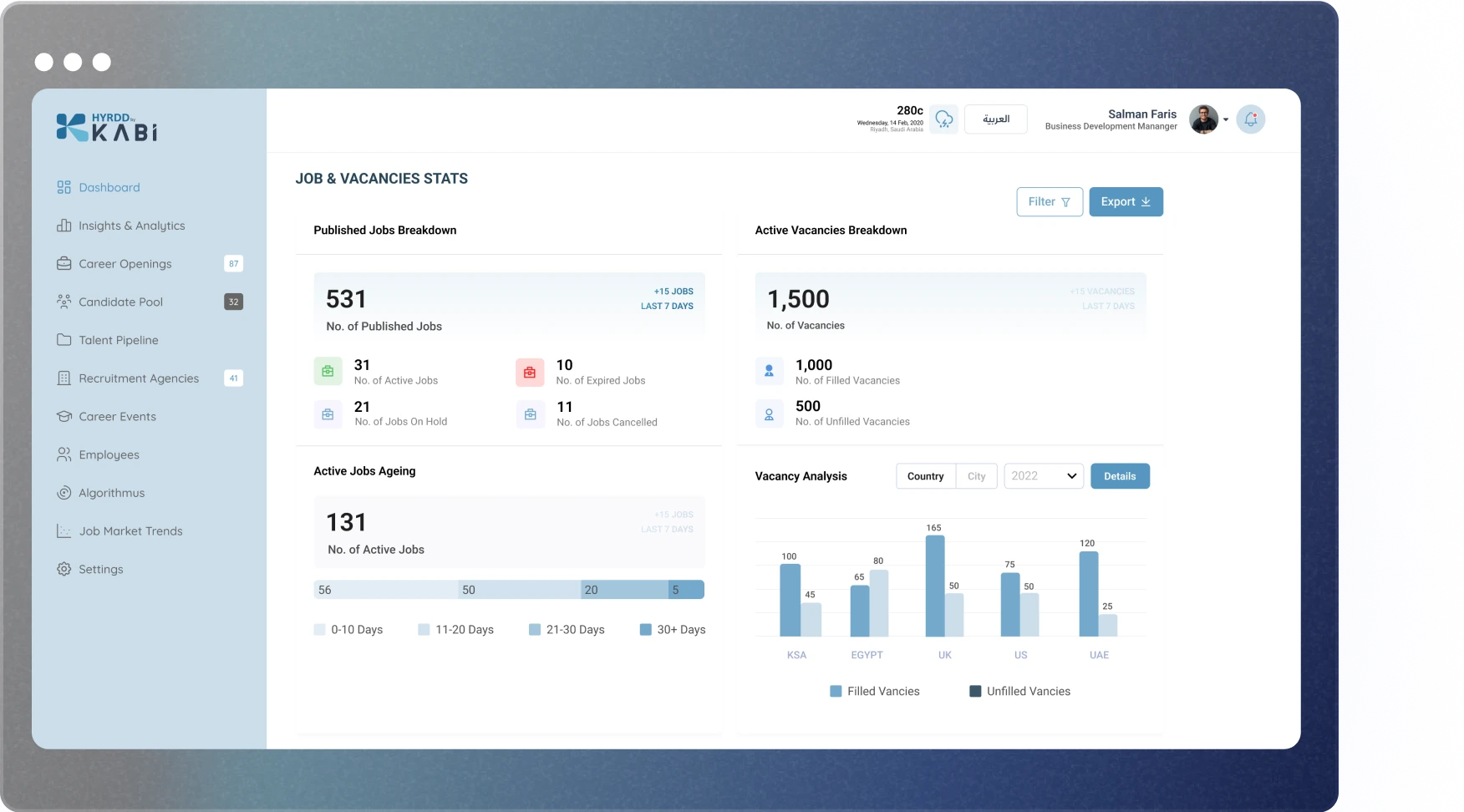Click the Settings gear icon in sidebar
This screenshot has width=1464, height=812.
point(64,569)
